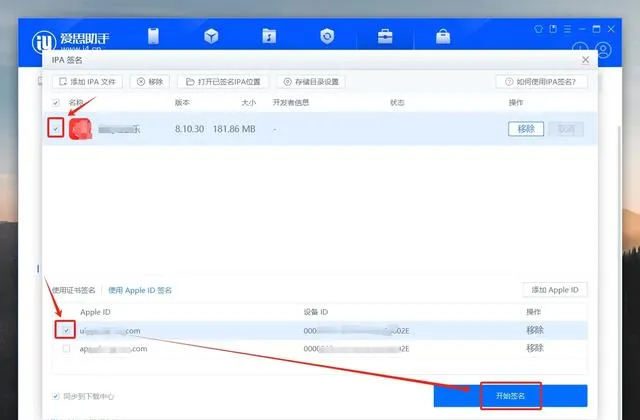Open the apps cube icon section
Image resolution: width=640 pixels, height=420 pixels.
(211, 36)
